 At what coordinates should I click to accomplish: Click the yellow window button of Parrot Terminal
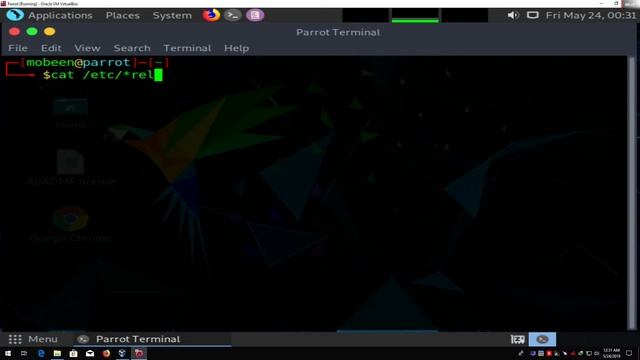pyautogui.click(x=49, y=31)
